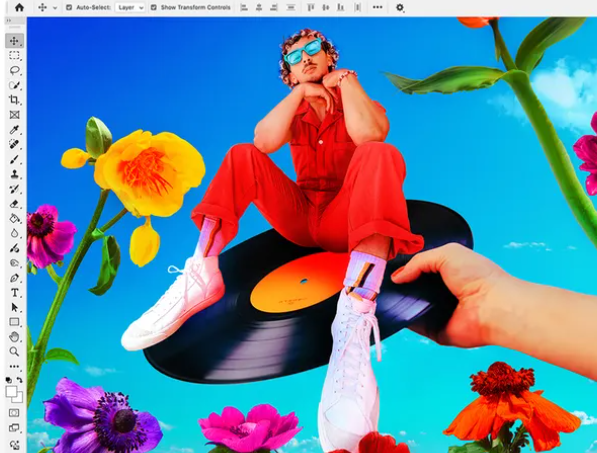Select the Rectangular Marquee tool
Screen dimensions: 597x453
pyautogui.click(x=14, y=56)
